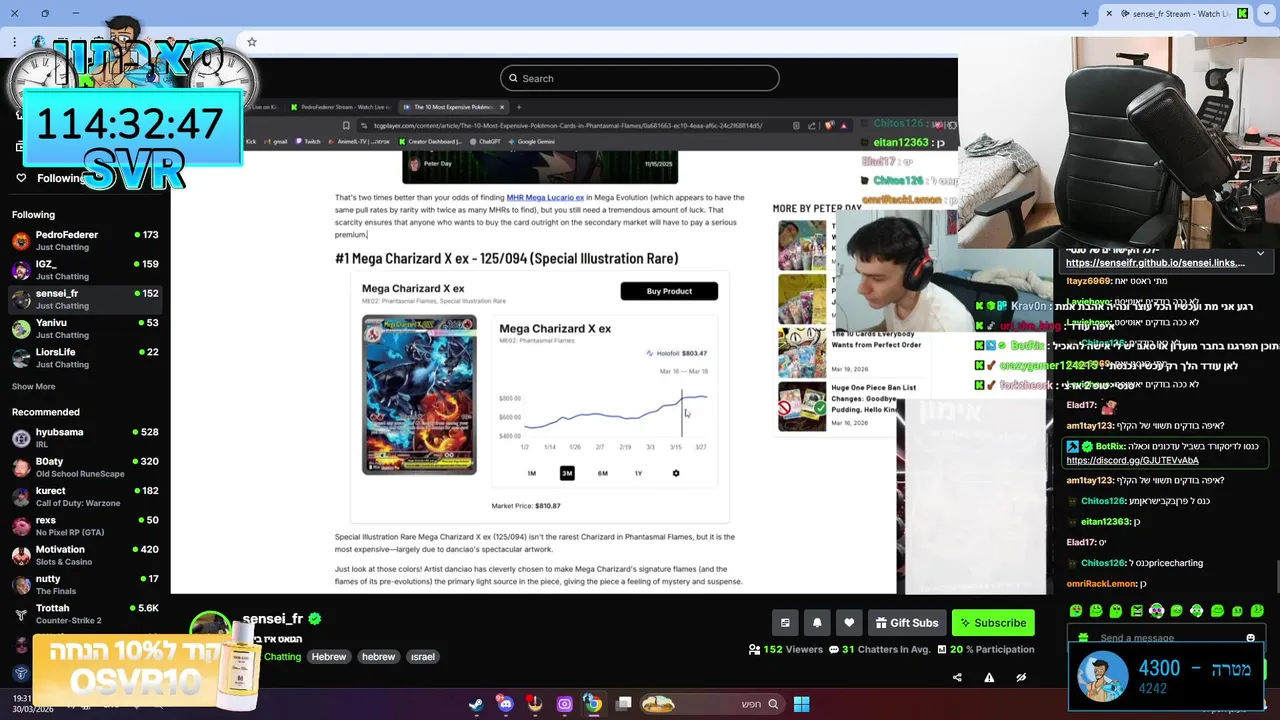Open recommended channel Trottah
1280x720 pixels.
point(85,614)
